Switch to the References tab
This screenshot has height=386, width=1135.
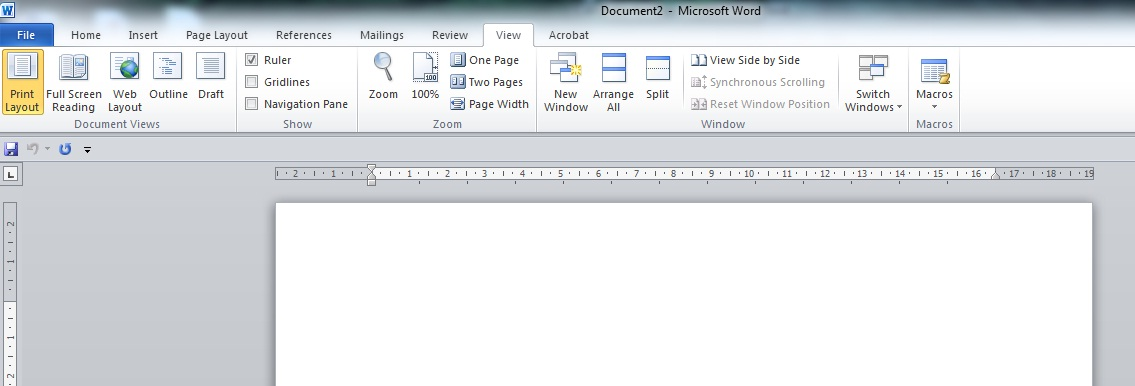tap(303, 35)
